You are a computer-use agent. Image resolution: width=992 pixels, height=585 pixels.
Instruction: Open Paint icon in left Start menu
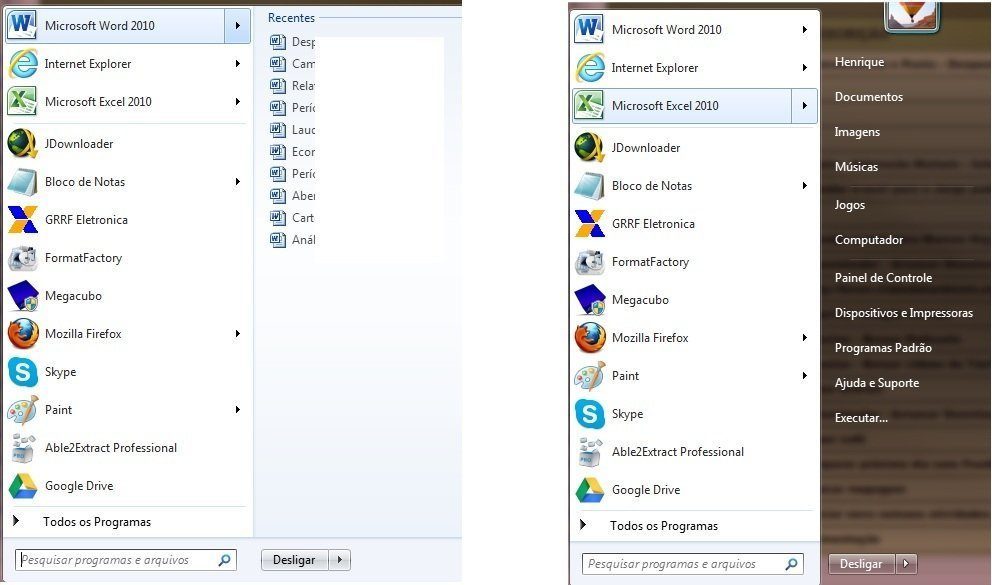click(22, 409)
